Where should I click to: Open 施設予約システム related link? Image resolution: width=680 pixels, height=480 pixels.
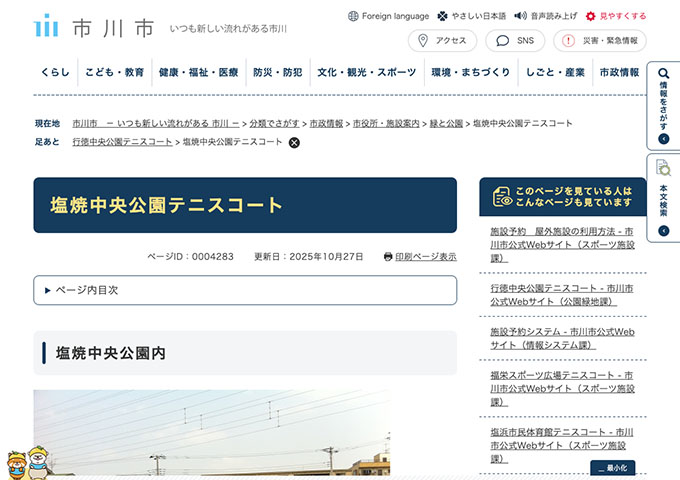pos(562,338)
